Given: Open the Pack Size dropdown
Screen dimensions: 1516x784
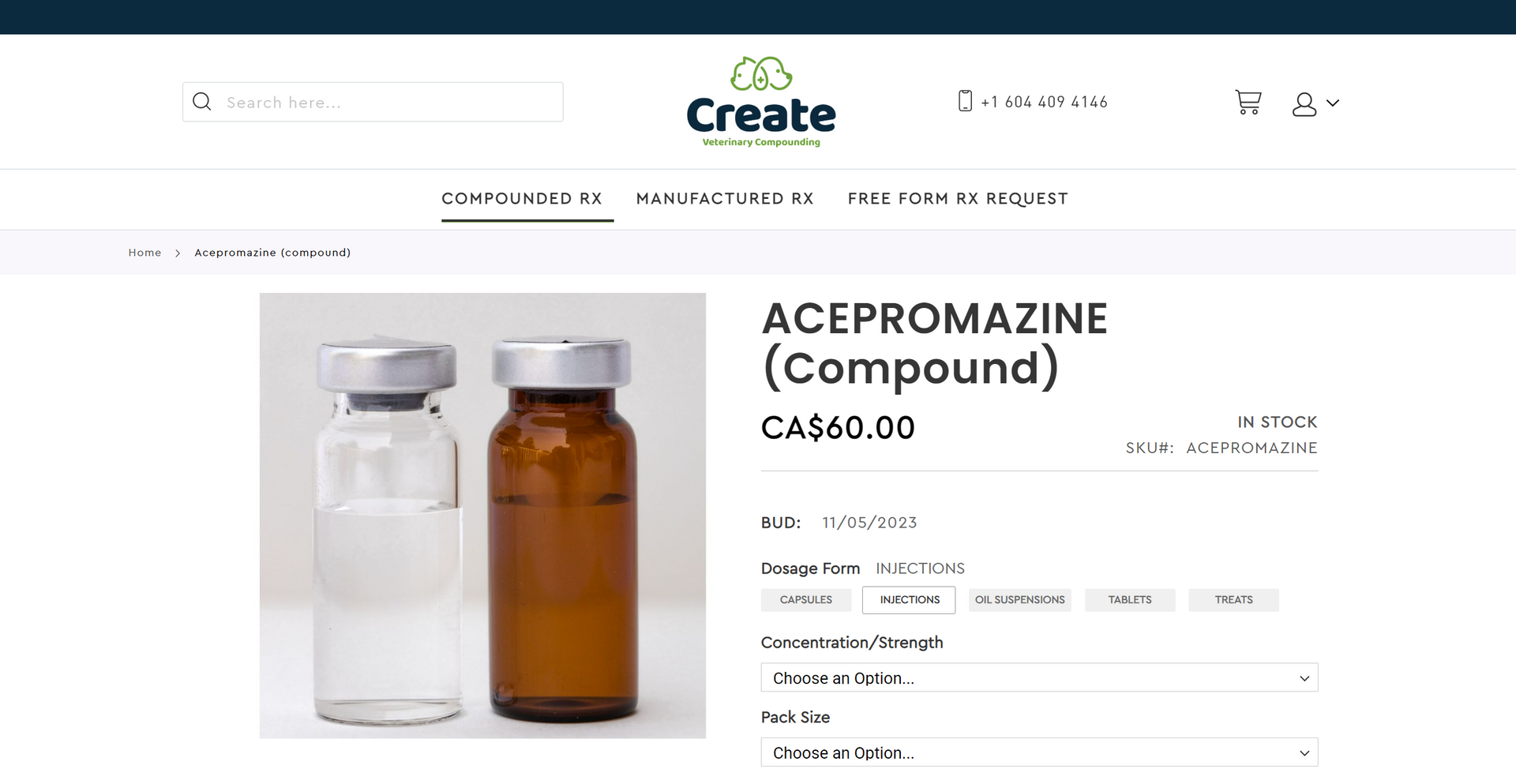Looking at the screenshot, I should [1039, 752].
